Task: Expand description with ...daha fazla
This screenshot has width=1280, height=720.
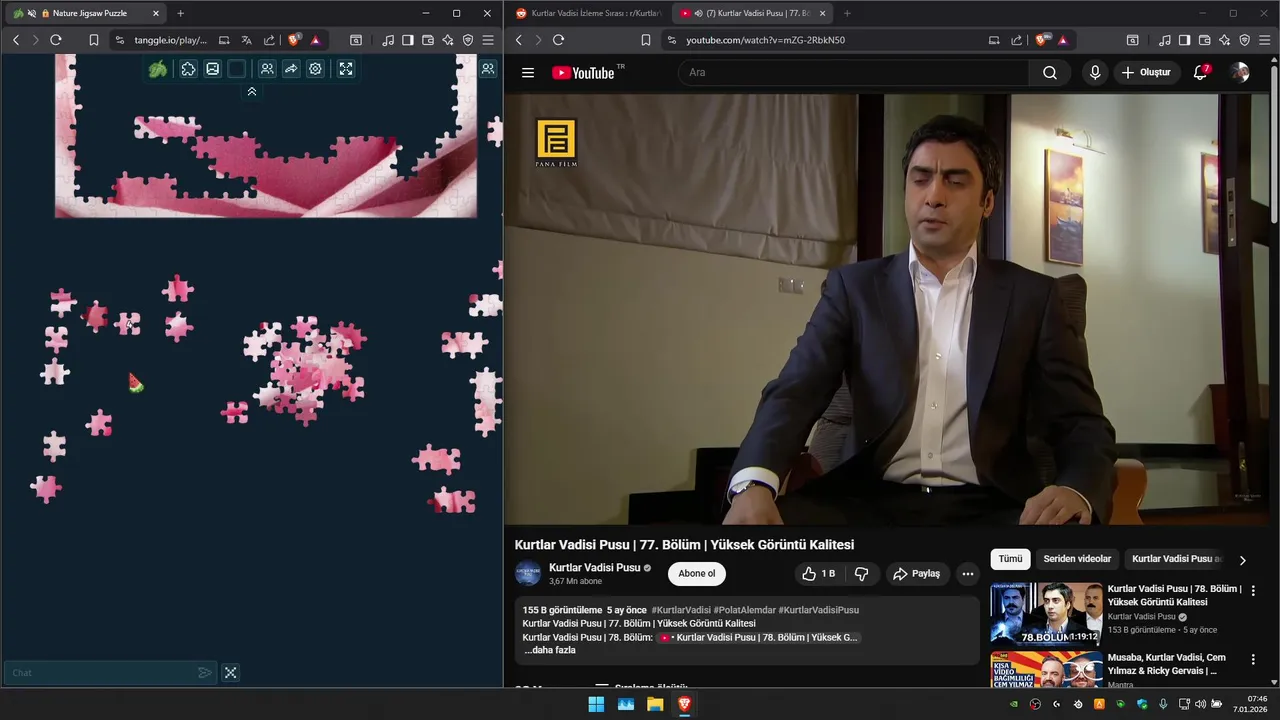Action: pyautogui.click(x=550, y=650)
